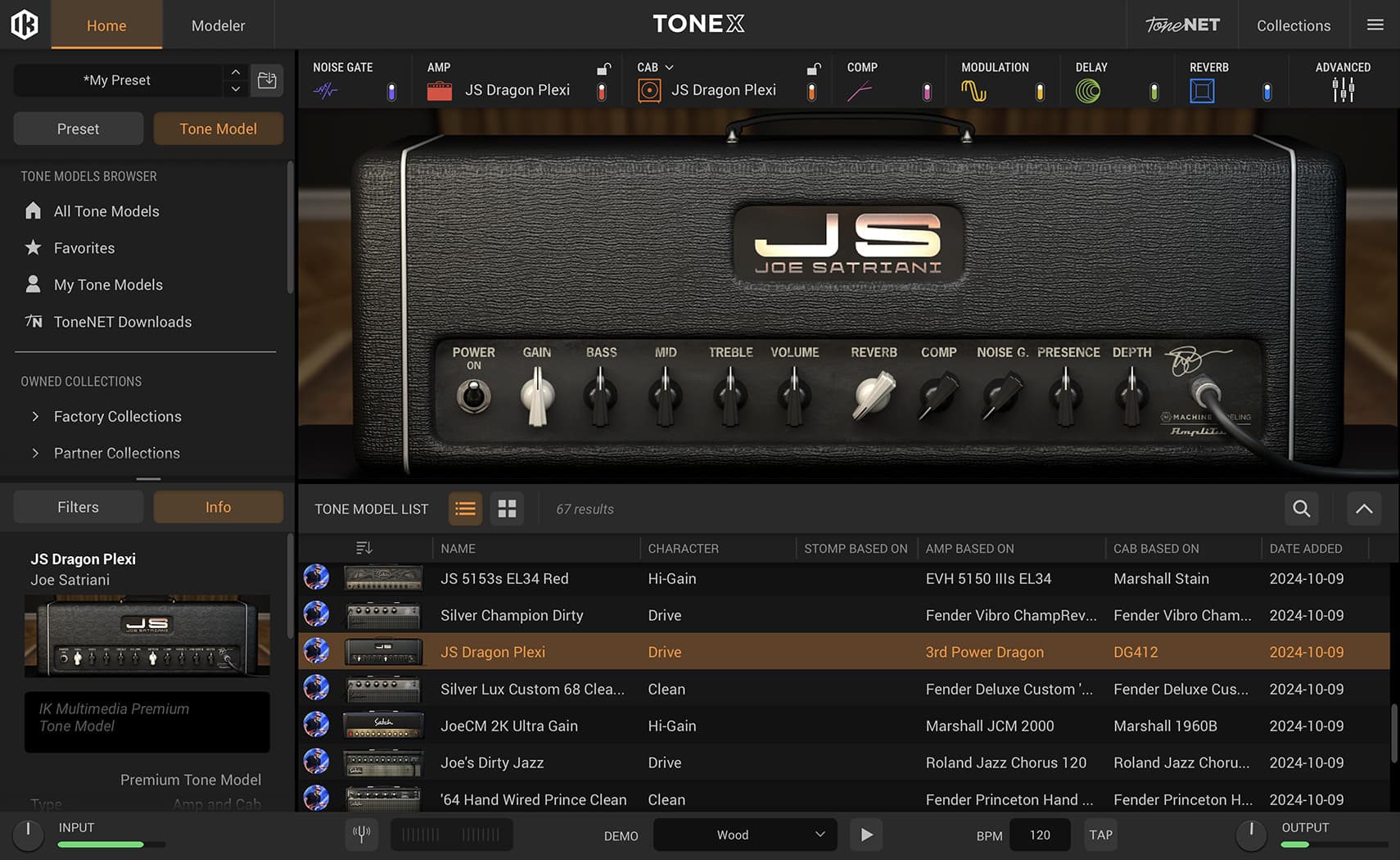Open the Wood demo track selector
This screenshot has width=1400, height=860.
[x=743, y=835]
